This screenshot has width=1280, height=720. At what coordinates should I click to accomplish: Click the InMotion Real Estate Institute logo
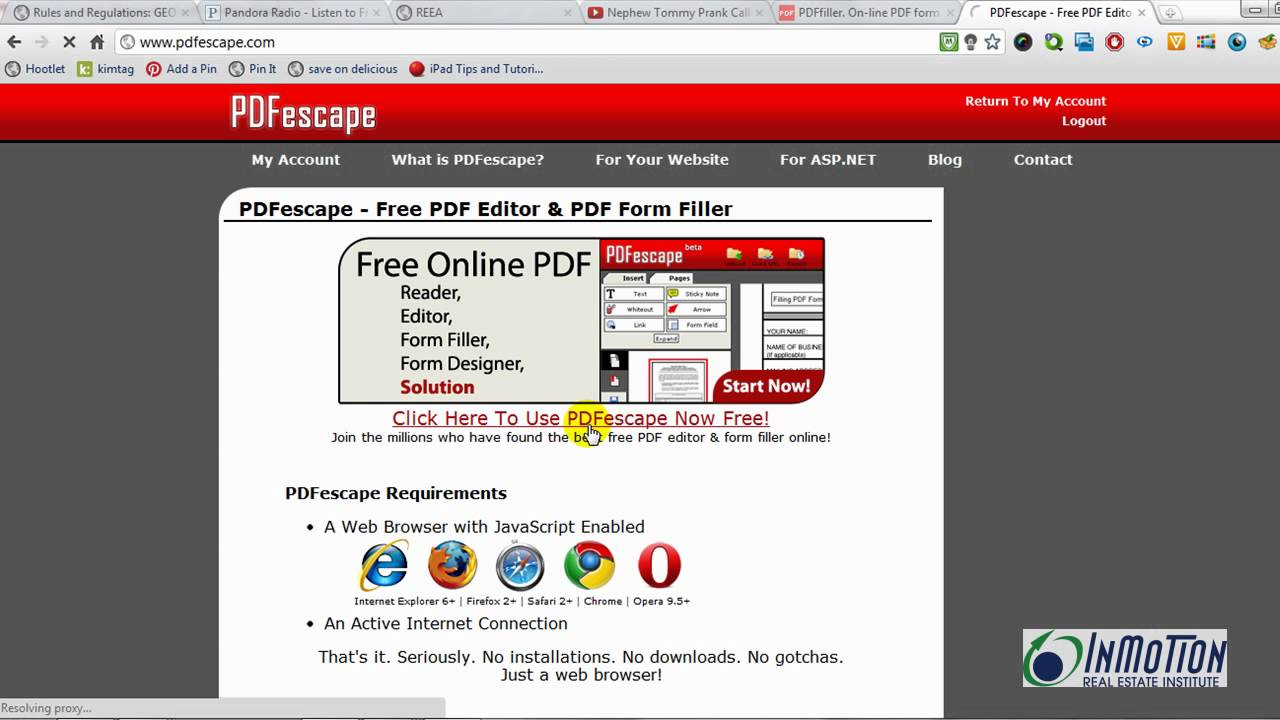click(1125, 658)
